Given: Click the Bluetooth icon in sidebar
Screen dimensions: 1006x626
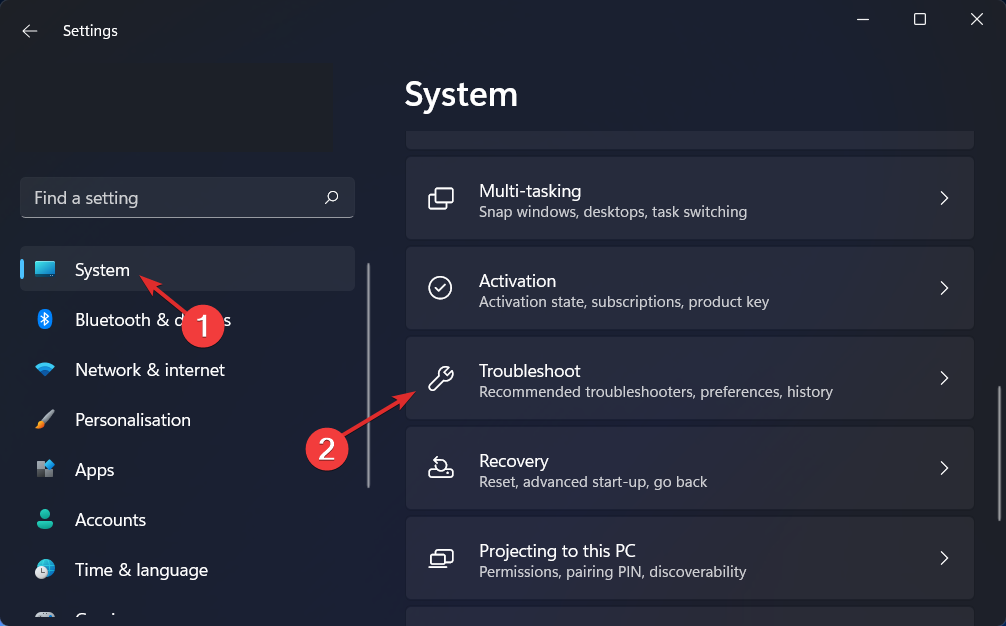Looking at the screenshot, I should click(x=45, y=320).
